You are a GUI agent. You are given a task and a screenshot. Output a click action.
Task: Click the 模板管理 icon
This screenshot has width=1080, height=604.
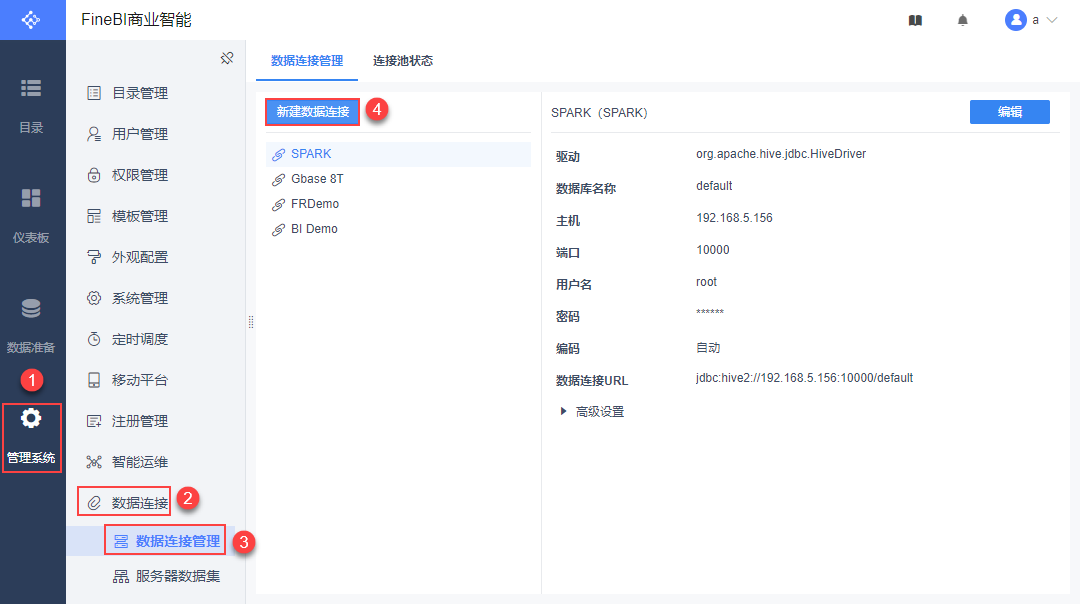tap(94, 216)
